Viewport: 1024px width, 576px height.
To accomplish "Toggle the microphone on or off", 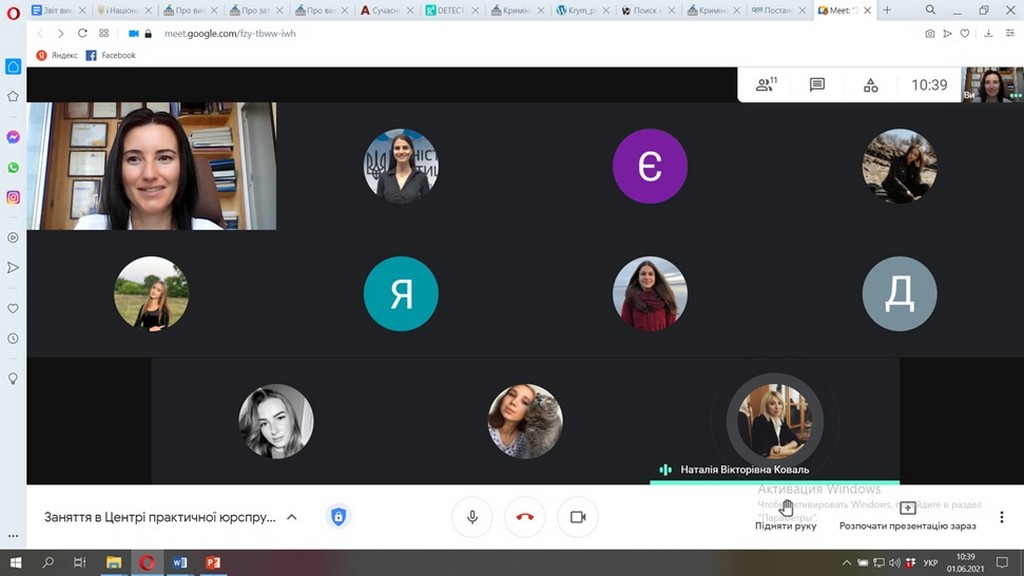I will pos(472,517).
